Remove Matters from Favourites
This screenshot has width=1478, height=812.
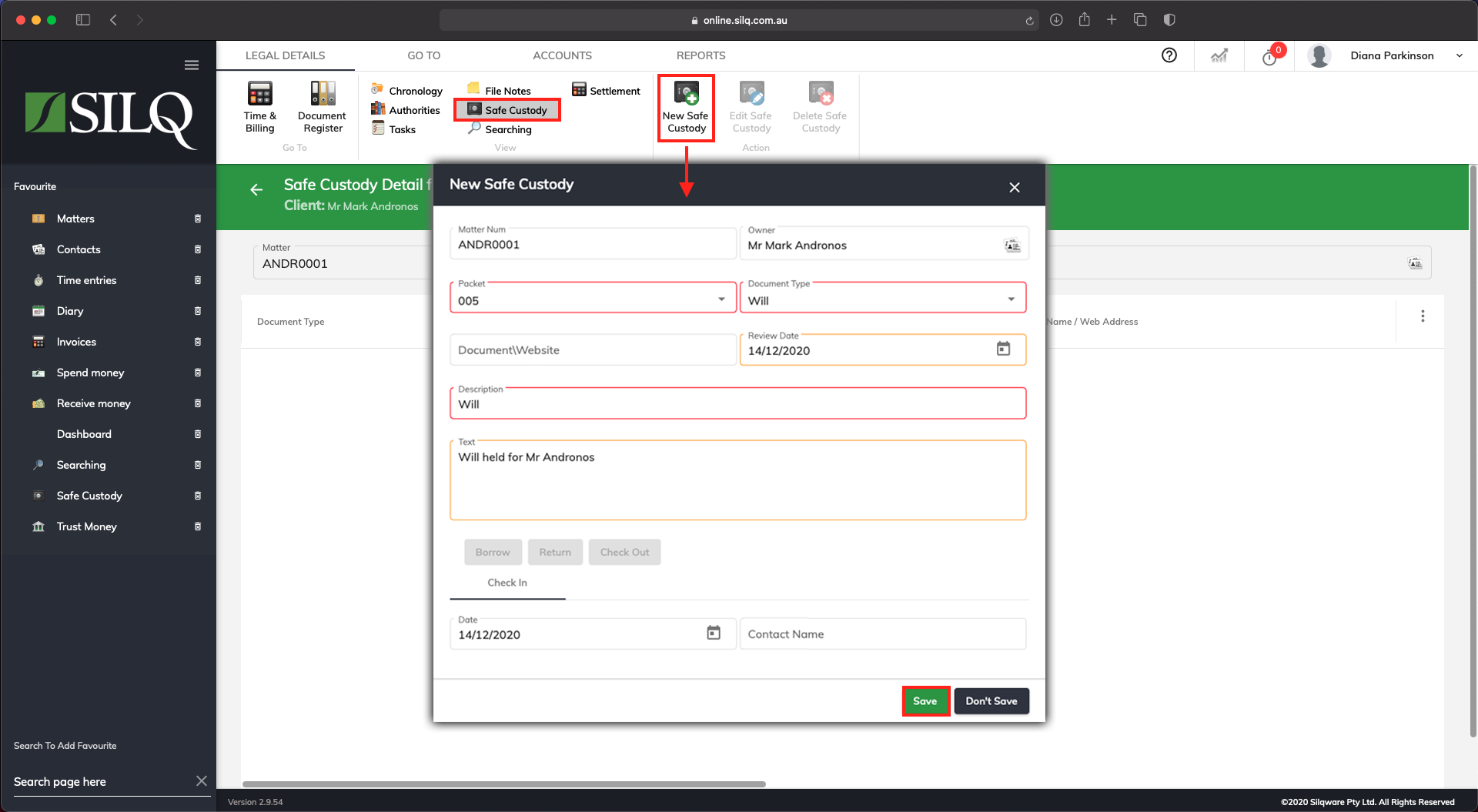point(199,219)
